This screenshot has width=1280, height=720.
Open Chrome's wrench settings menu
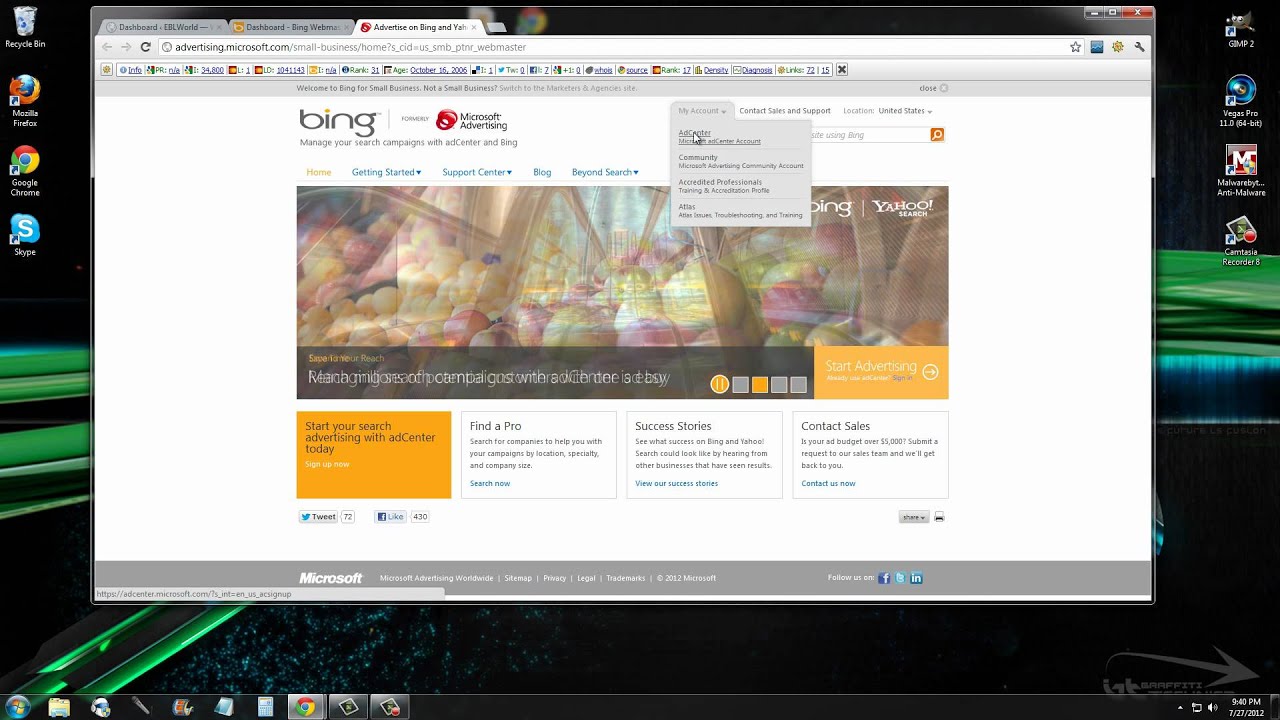pos(1139,47)
